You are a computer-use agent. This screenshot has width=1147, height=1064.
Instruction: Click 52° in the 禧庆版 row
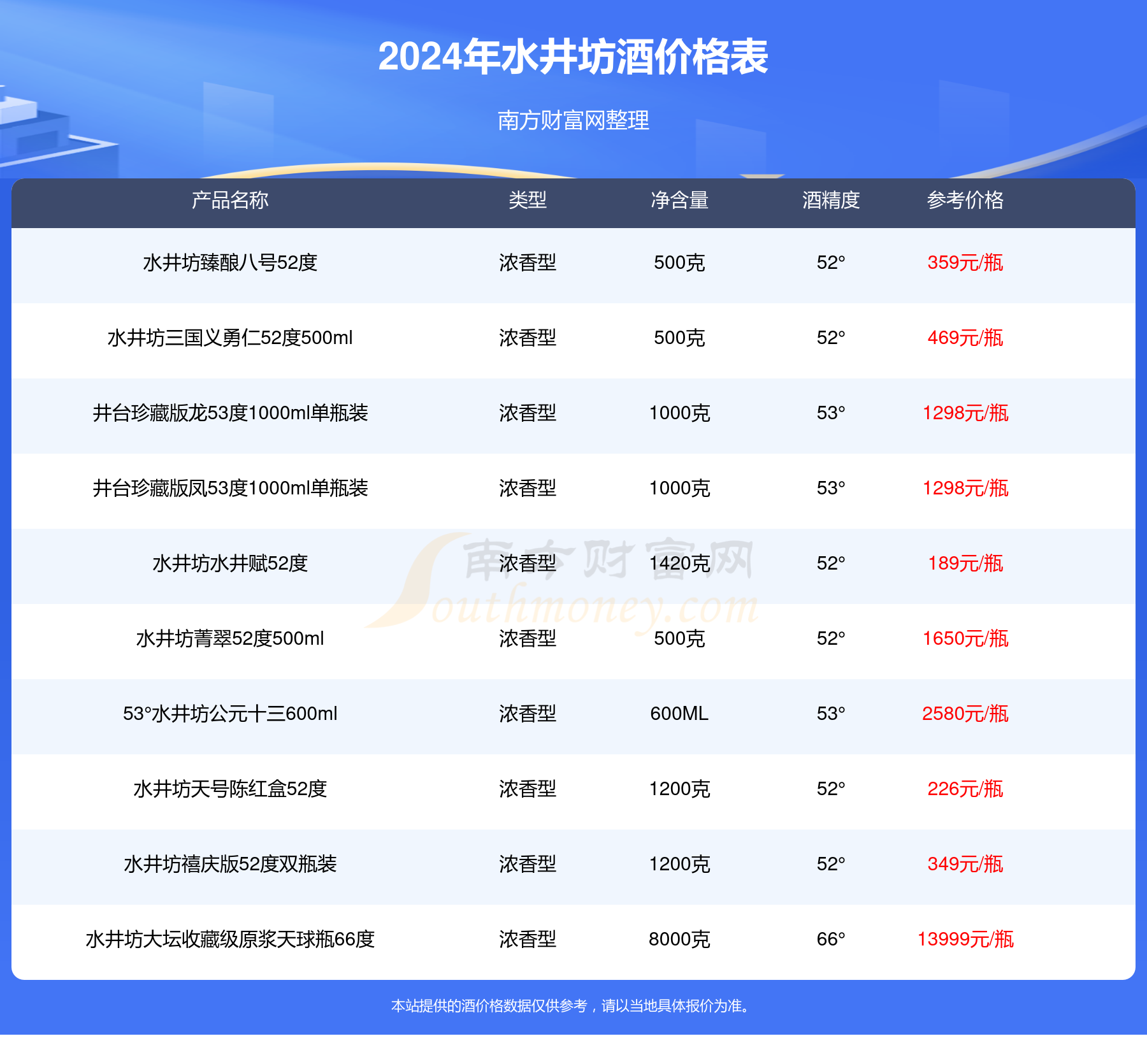coord(831,864)
